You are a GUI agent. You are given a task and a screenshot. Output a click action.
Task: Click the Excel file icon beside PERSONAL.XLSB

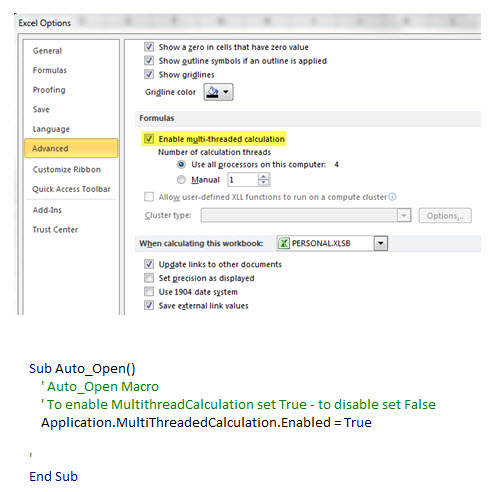(284, 243)
